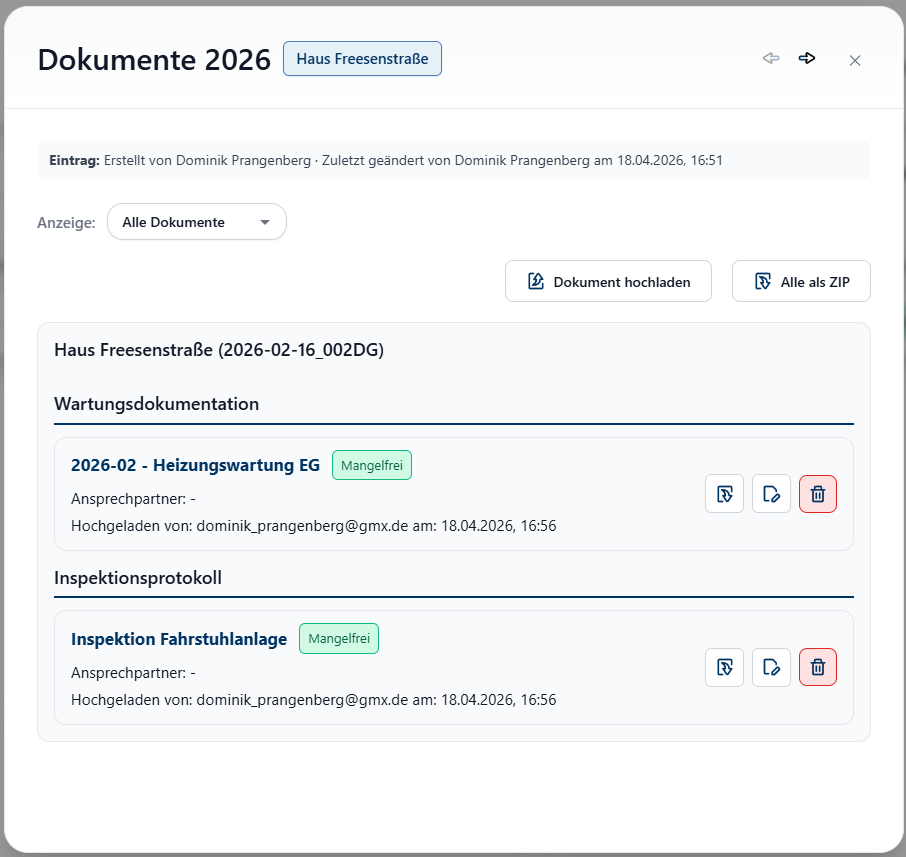The image size is (906, 857).
Task: Edit the Inspektion Fahrstuhlanlage entry
Action: pyautogui.click(x=771, y=667)
